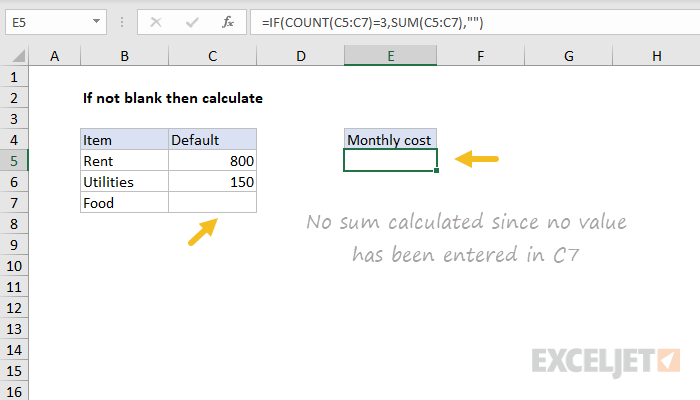Select row 9 header
The image size is (700, 400).
tap(14, 245)
